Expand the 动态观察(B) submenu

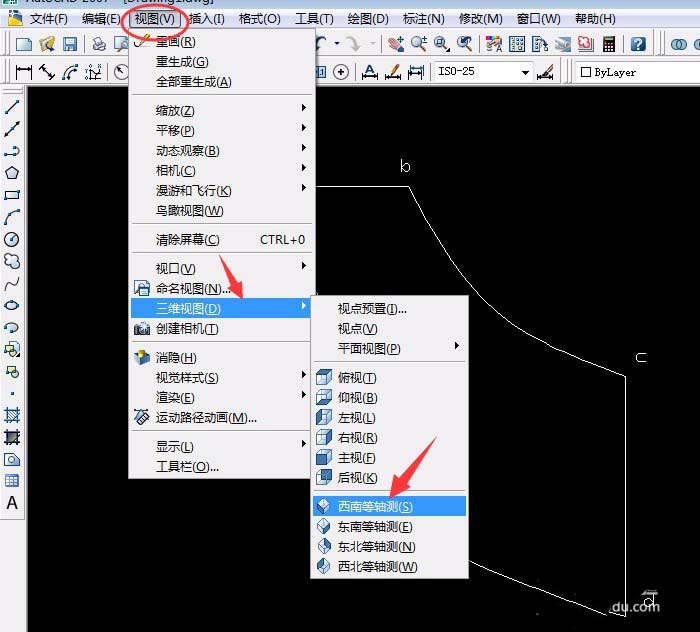coord(221,150)
